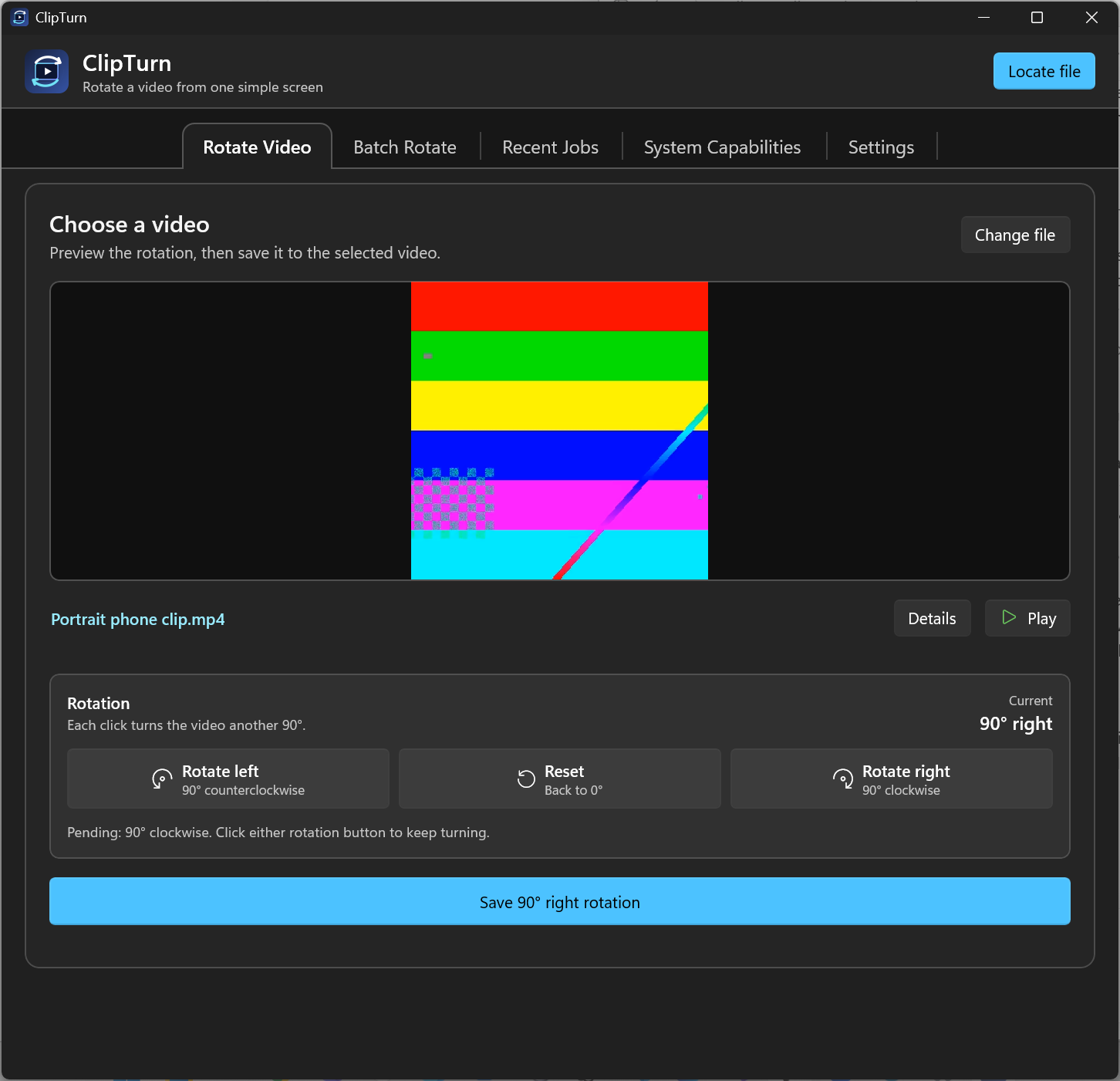Click the Reset circular arrow icon
Viewport: 1120px width, 1081px height.
click(526, 779)
